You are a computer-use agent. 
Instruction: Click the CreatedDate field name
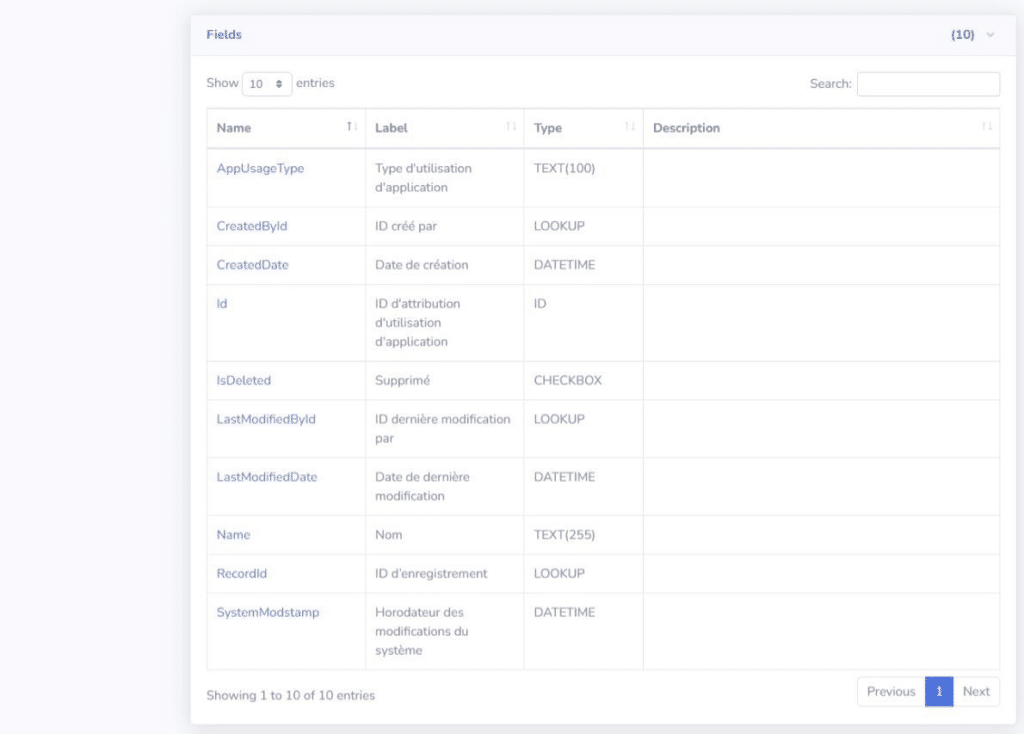click(253, 265)
